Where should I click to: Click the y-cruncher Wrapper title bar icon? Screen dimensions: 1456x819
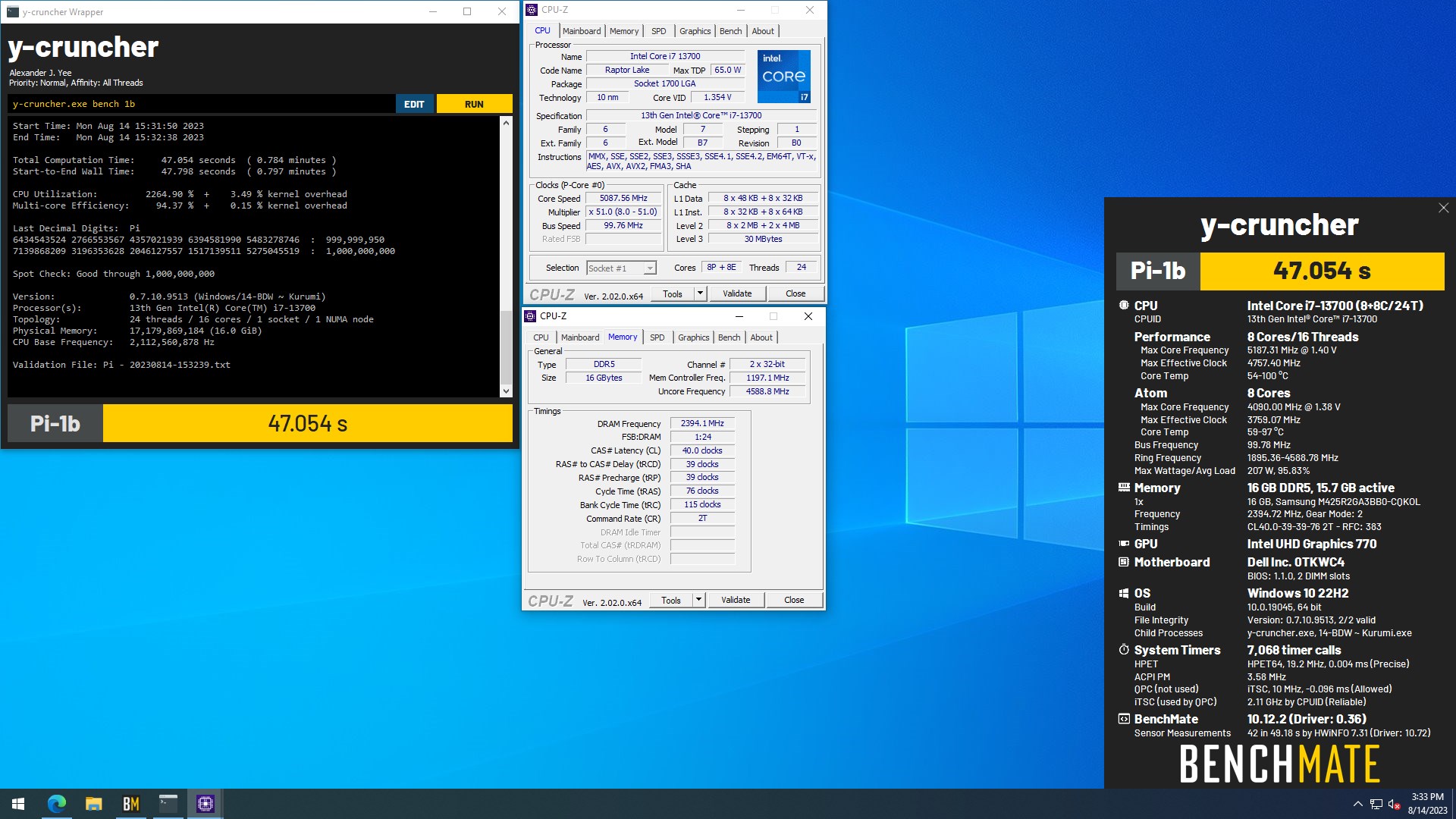tap(11, 11)
